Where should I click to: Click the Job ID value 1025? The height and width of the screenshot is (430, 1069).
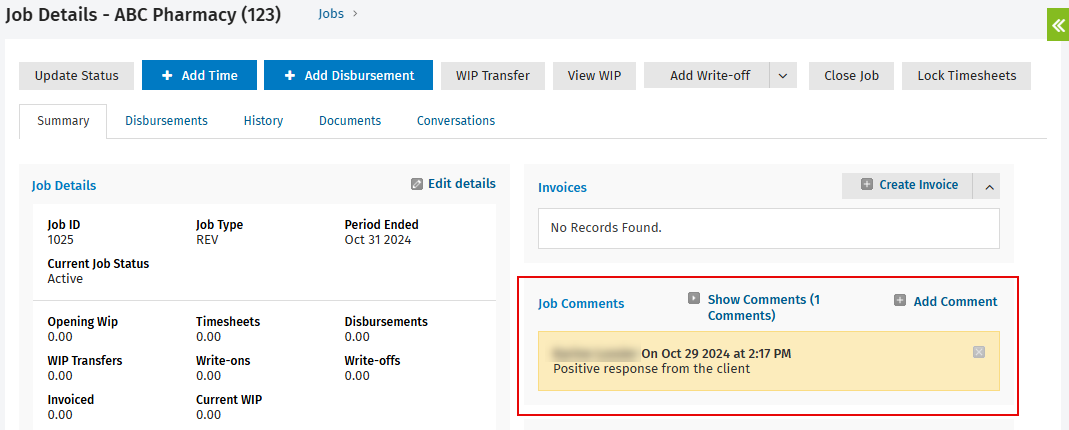61,240
